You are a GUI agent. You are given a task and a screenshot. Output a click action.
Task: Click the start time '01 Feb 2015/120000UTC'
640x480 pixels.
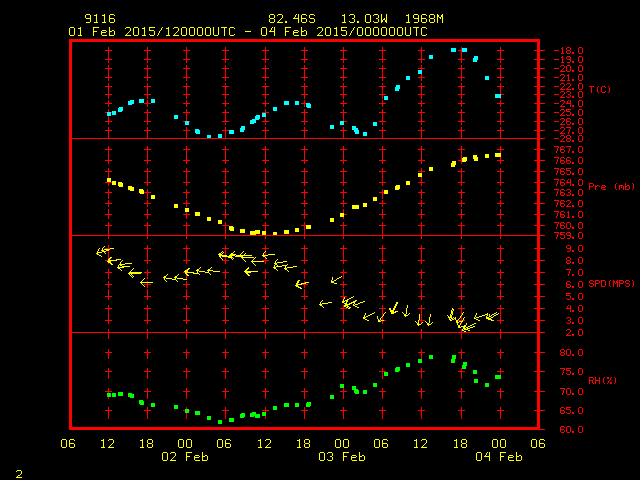[x=152, y=32]
